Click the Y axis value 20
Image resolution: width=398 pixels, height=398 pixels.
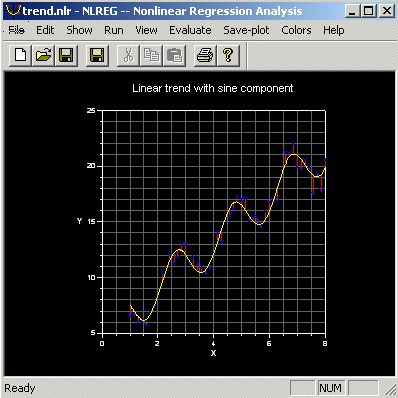coord(91,166)
